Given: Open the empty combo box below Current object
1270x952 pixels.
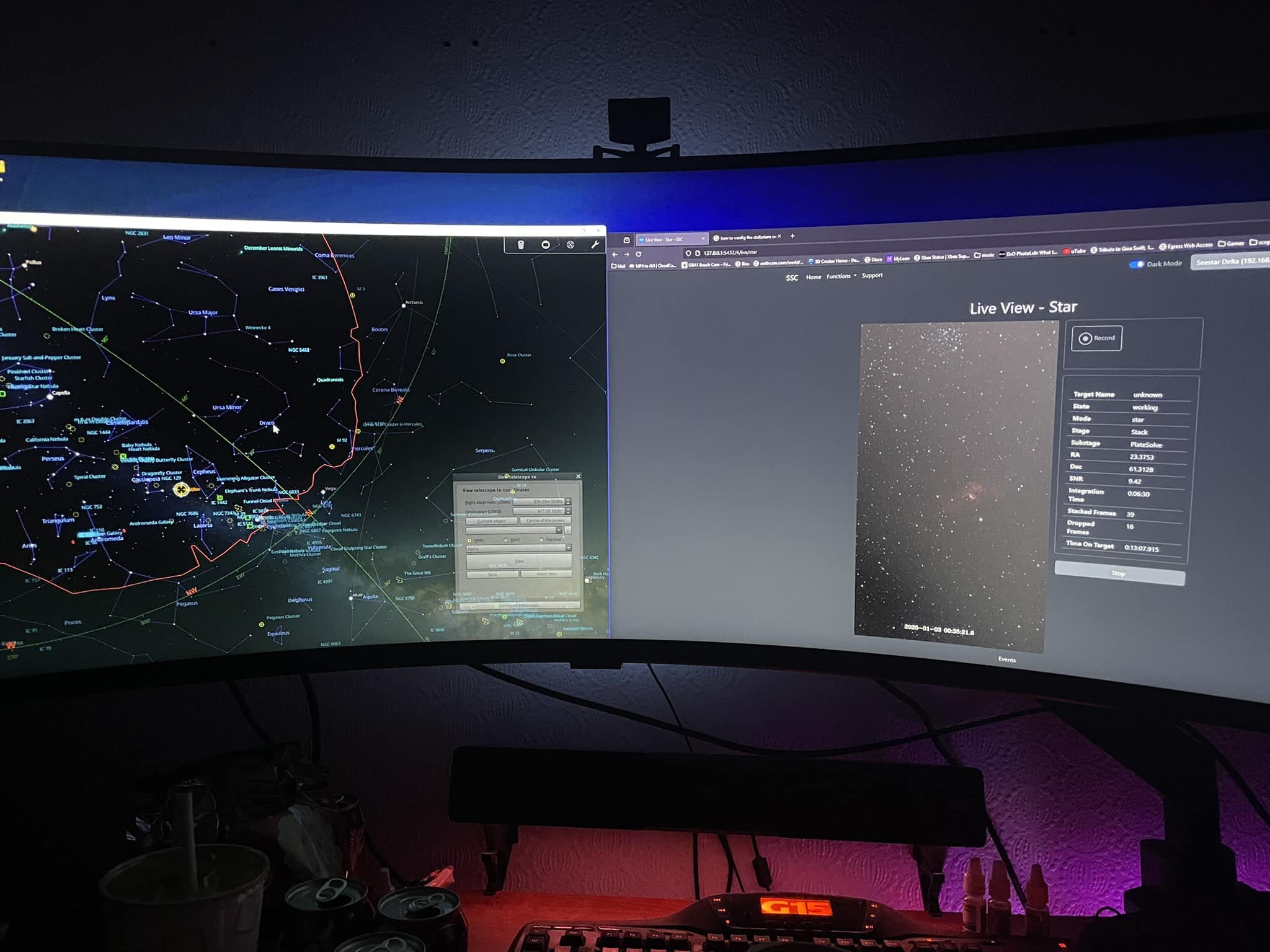Looking at the screenshot, I should (514, 530).
